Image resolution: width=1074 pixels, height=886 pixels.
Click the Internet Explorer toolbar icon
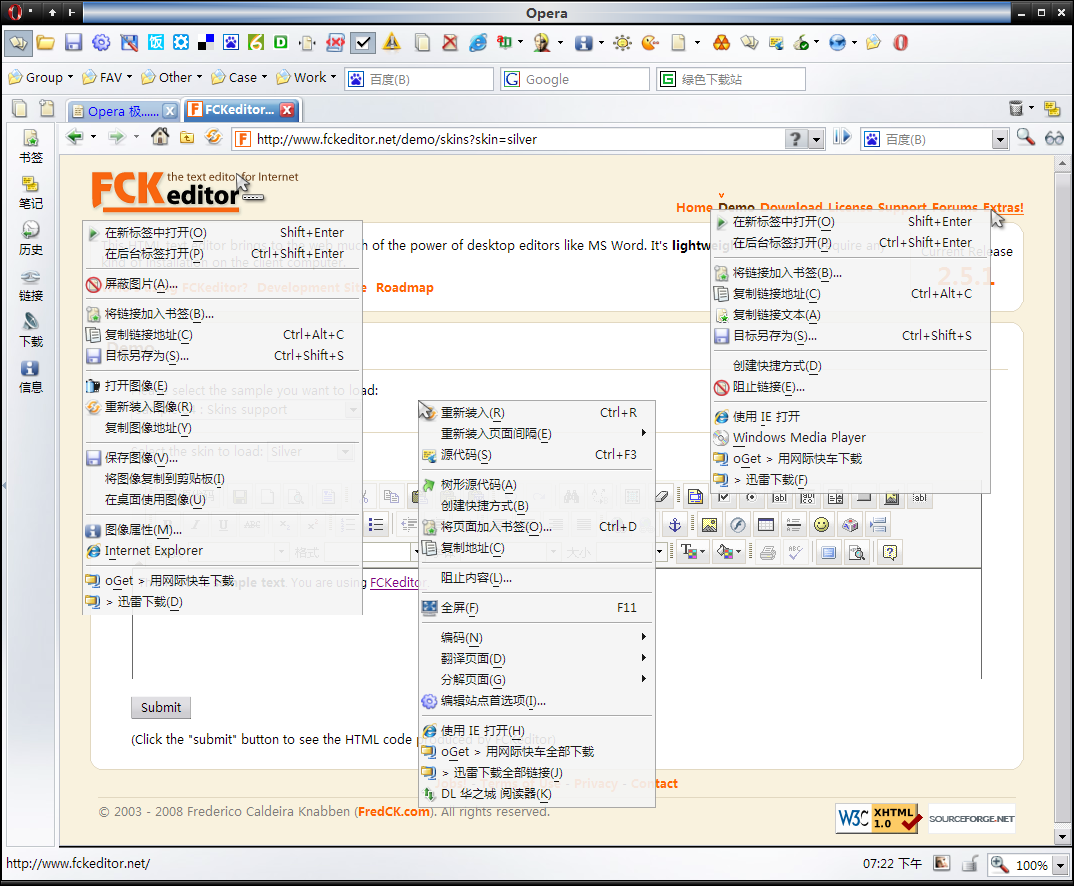[x=477, y=42]
